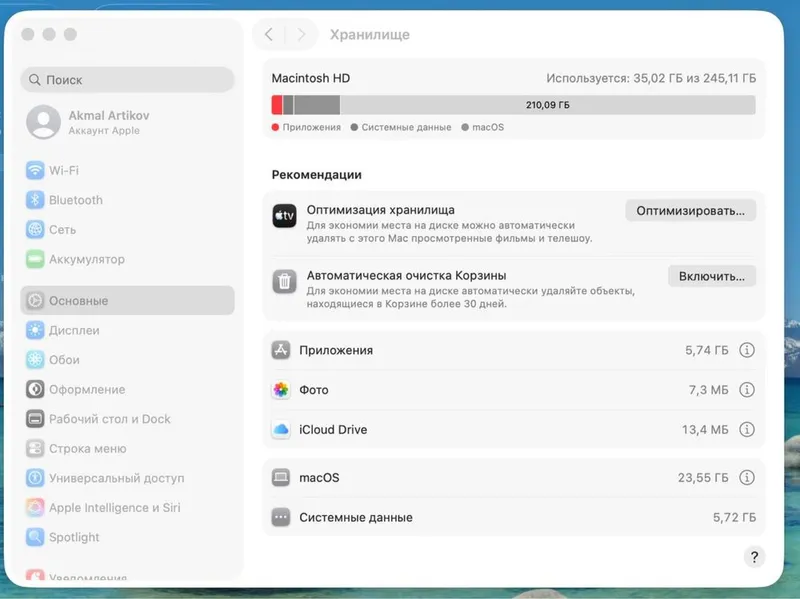Select the Bluetooth sidebar item

pos(128,200)
